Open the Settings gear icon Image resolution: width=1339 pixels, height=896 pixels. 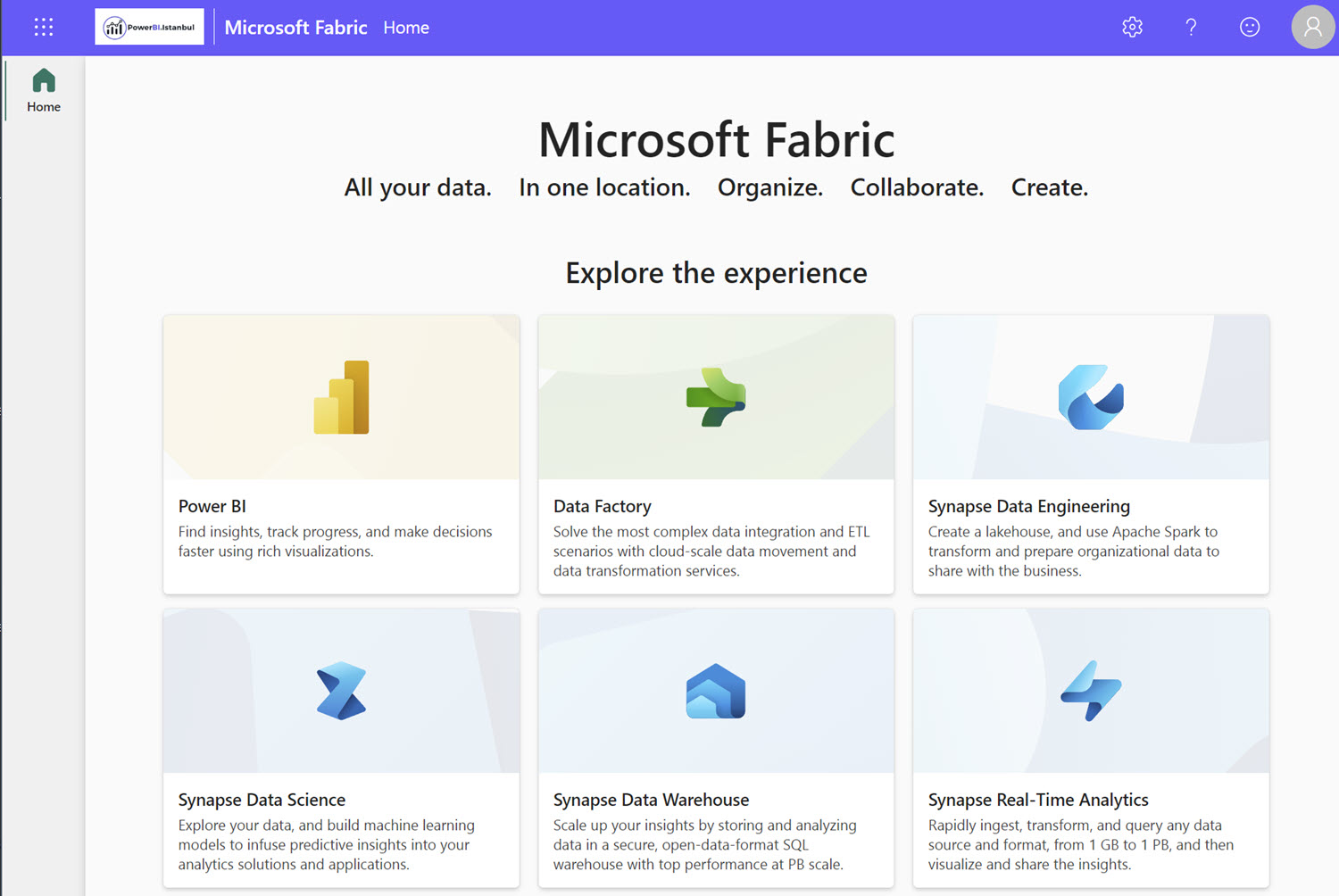click(x=1131, y=27)
